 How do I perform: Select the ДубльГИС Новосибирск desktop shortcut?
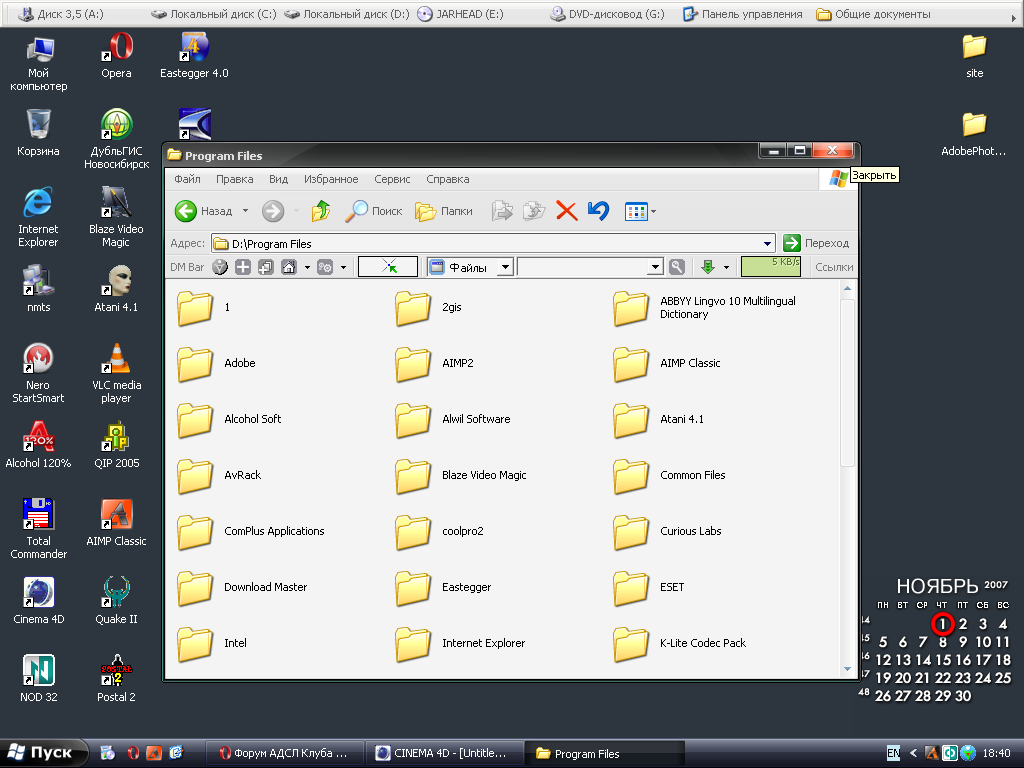116,139
